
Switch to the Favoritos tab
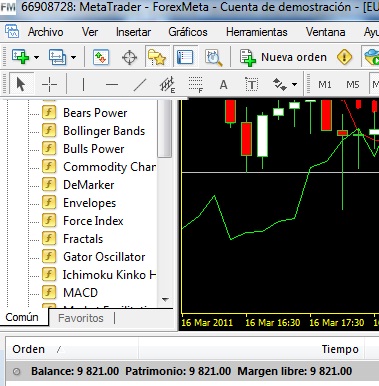tap(81, 318)
